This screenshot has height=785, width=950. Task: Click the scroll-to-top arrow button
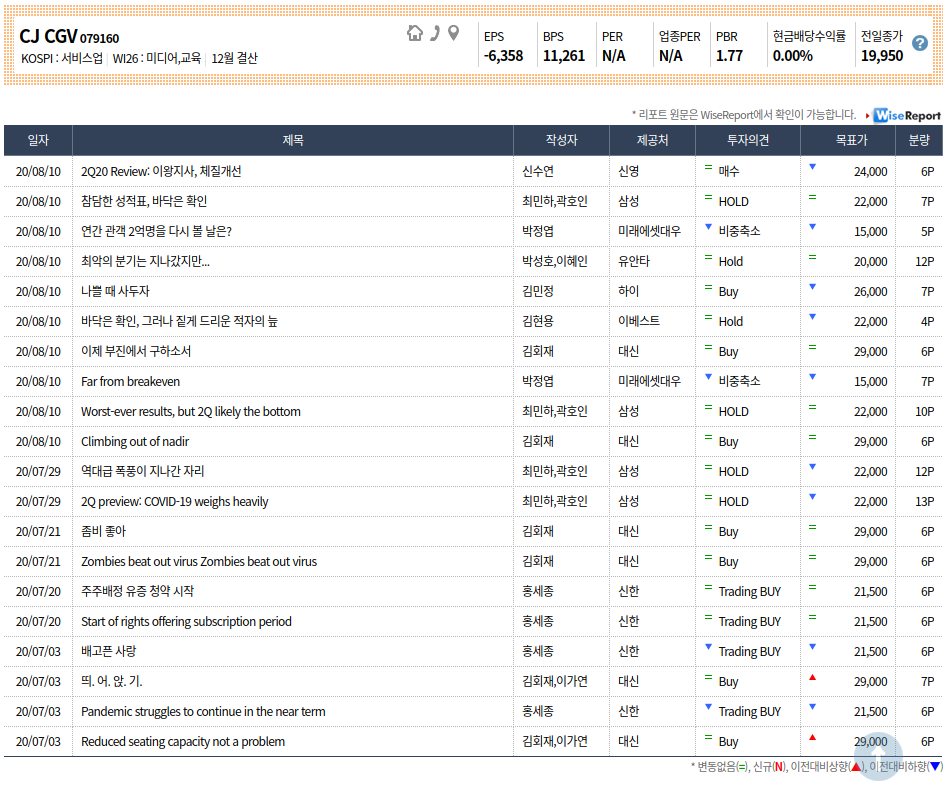coord(878,755)
